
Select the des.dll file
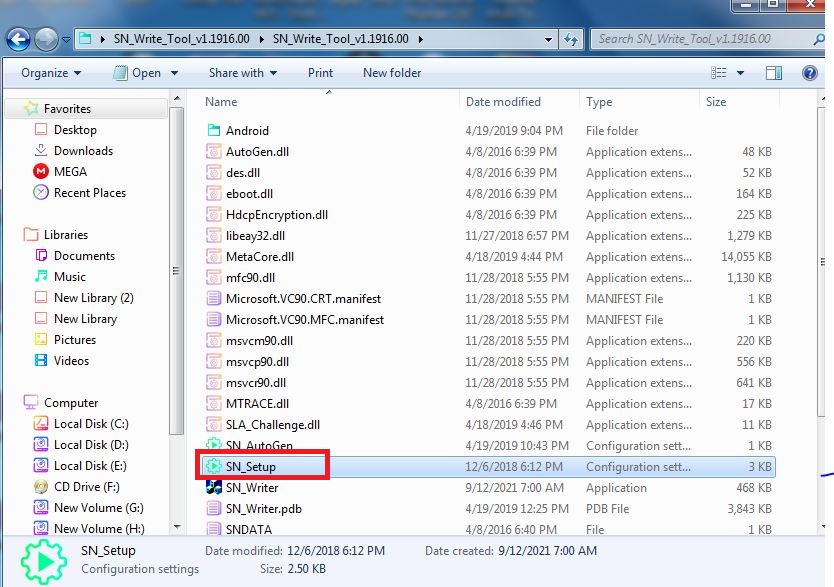pyautogui.click(x=243, y=173)
